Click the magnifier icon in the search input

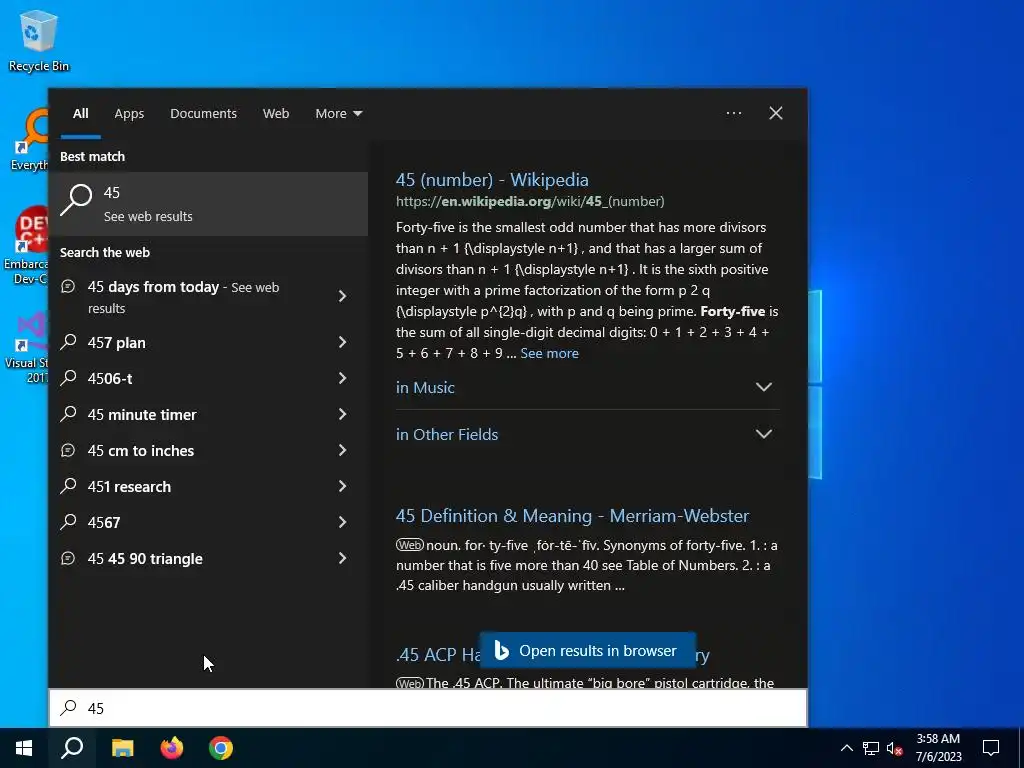pyautogui.click(x=69, y=707)
